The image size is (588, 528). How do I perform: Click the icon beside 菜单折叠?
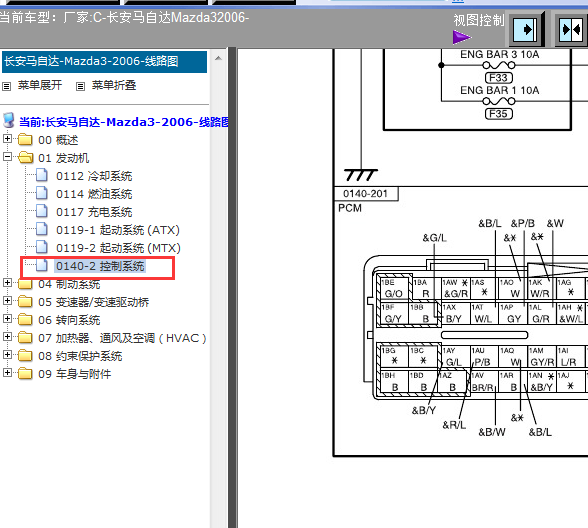coord(80,87)
